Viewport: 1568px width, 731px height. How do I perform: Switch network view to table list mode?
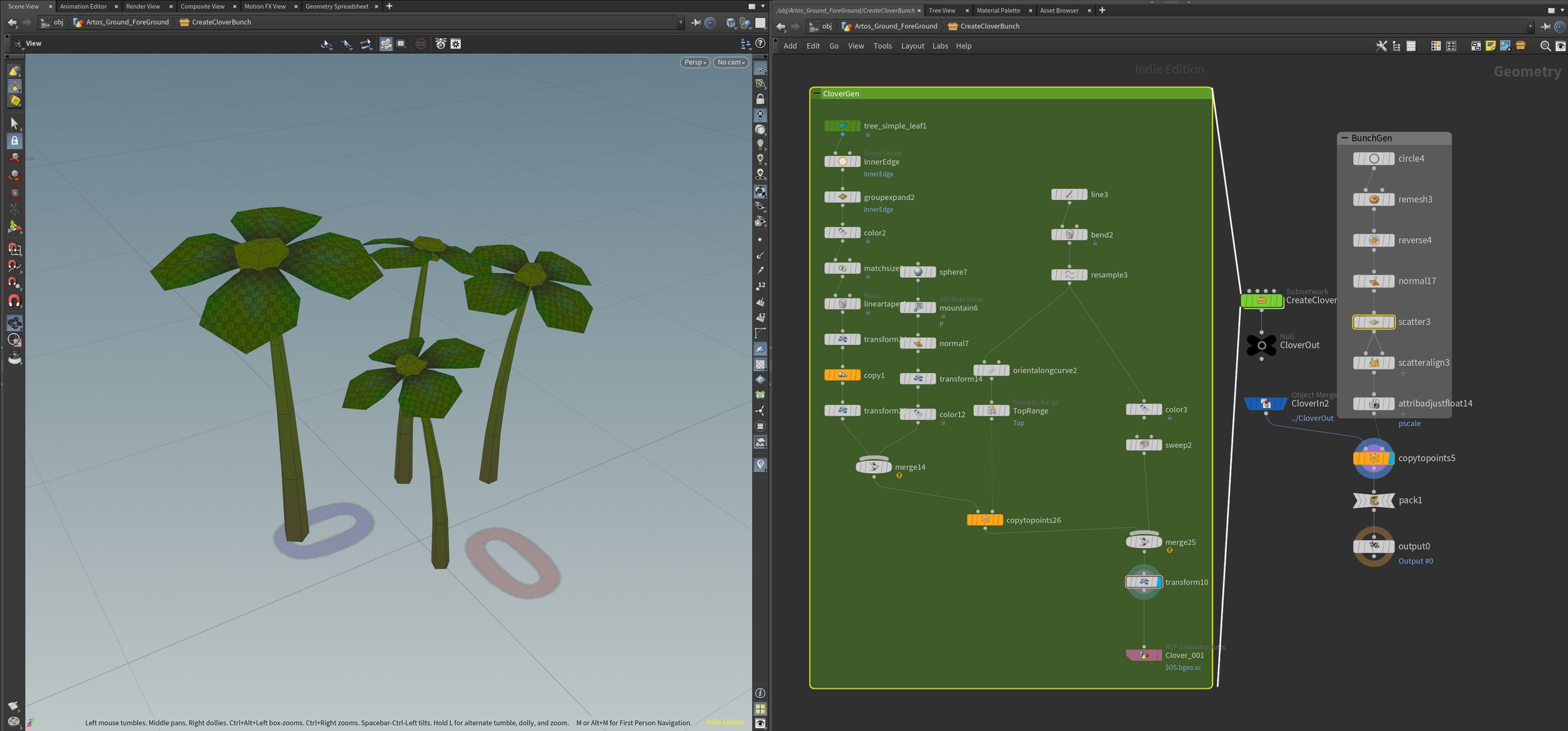[x=1411, y=46]
